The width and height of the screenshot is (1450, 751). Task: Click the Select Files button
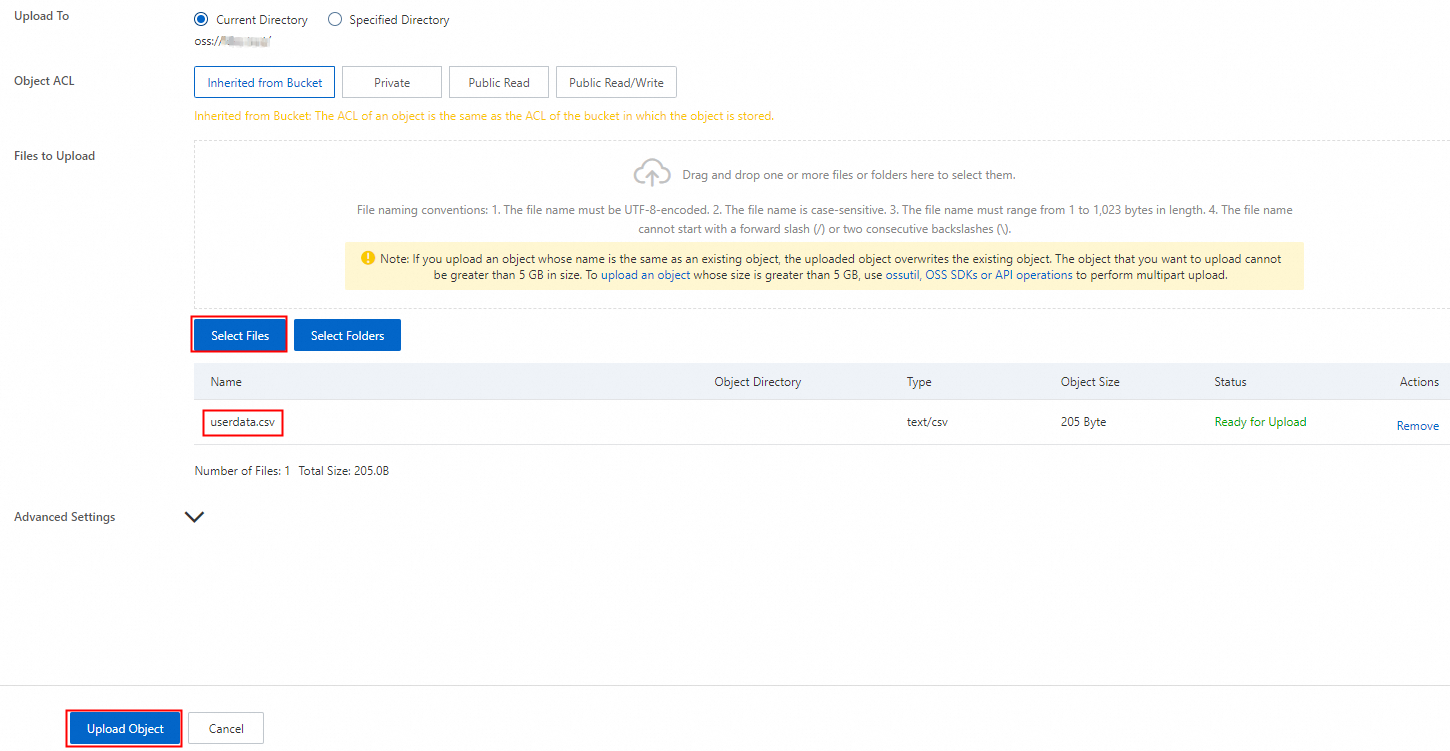click(x=240, y=335)
